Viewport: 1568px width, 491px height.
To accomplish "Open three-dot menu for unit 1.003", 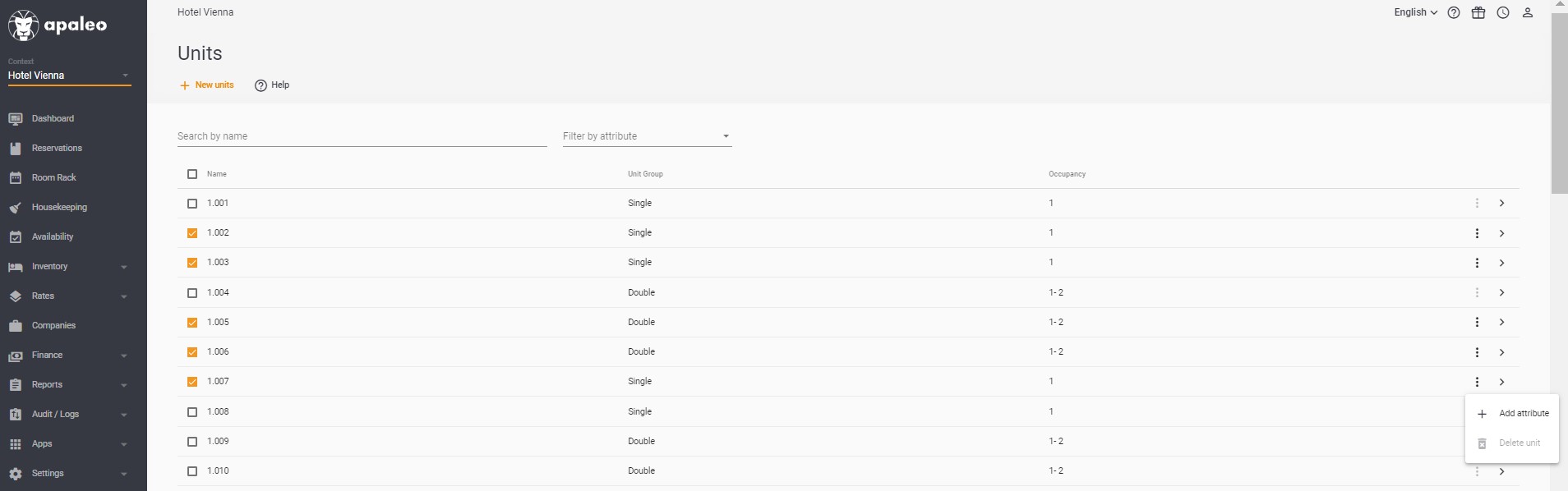I will point(1477,263).
